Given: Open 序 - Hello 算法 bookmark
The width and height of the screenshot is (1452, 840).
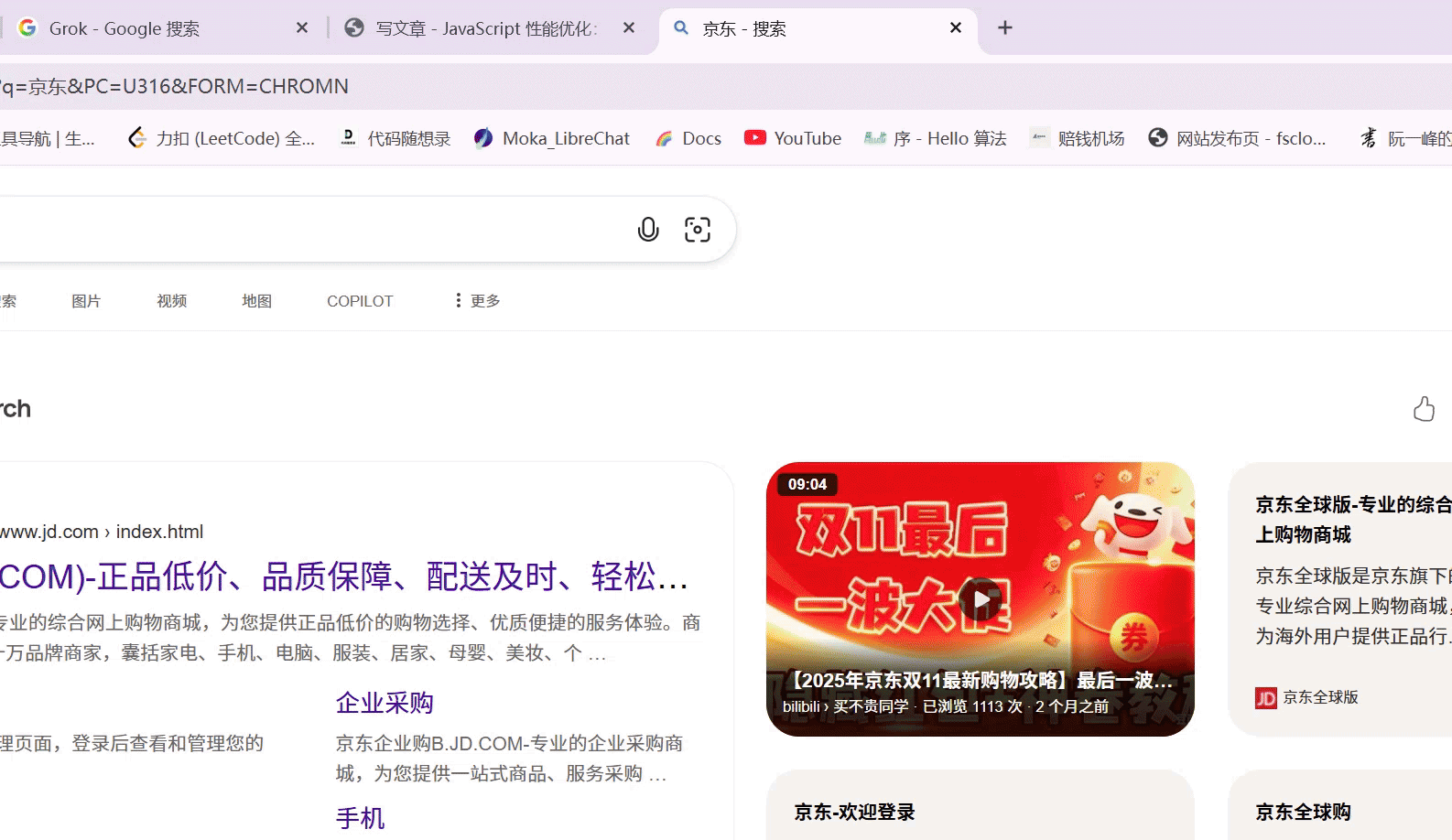Looking at the screenshot, I should (936, 138).
